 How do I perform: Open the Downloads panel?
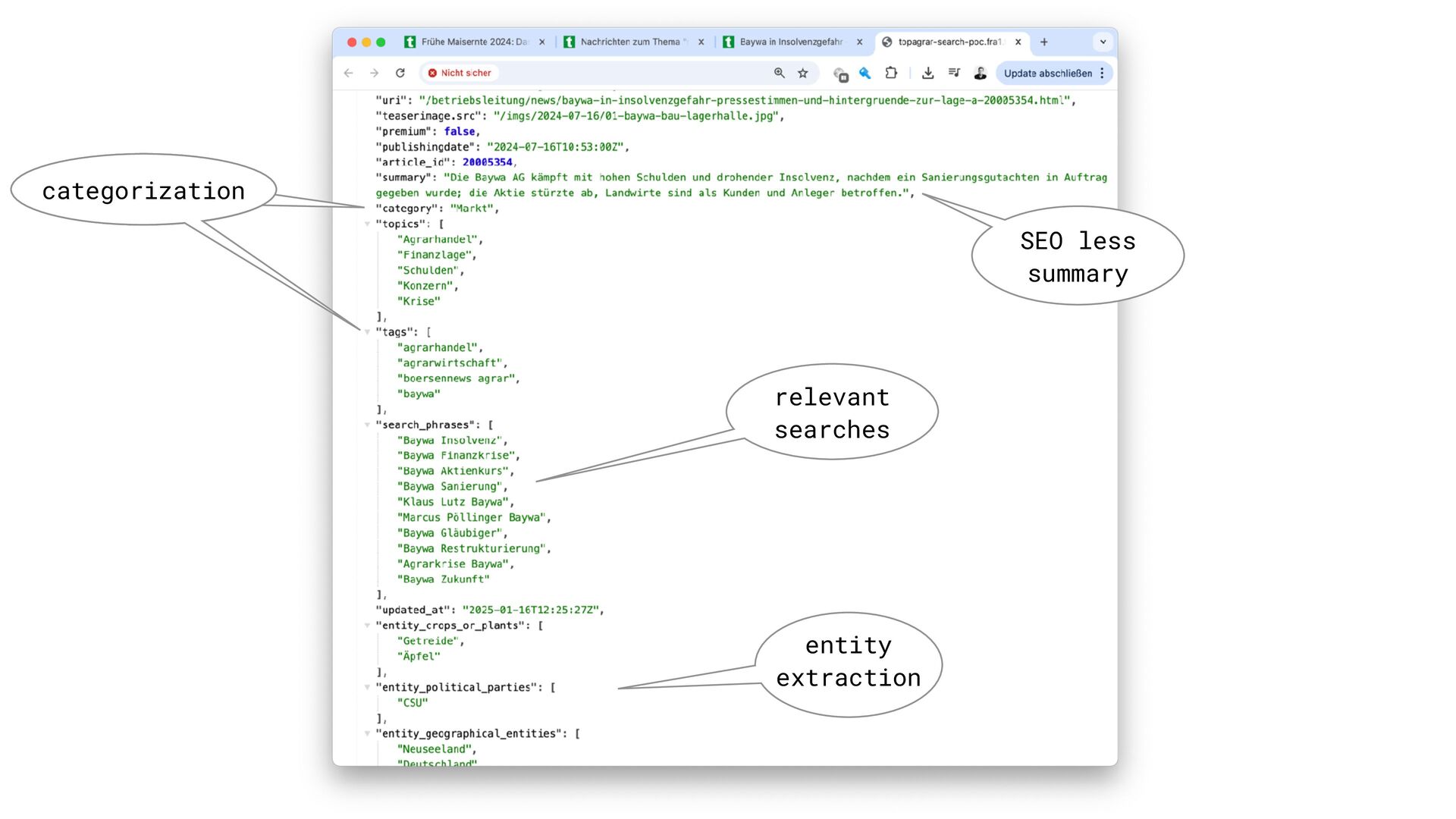point(927,73)
